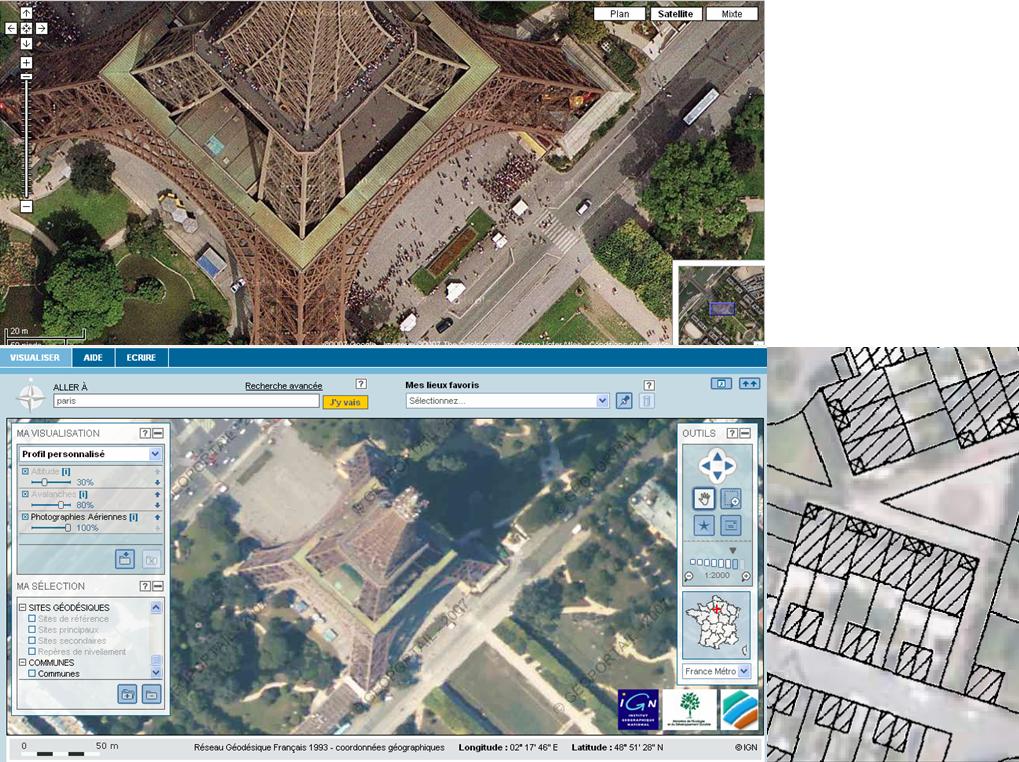Open the Recherche avancée link
Screen dimensions: 1019x762
click(x=283, y=386)
